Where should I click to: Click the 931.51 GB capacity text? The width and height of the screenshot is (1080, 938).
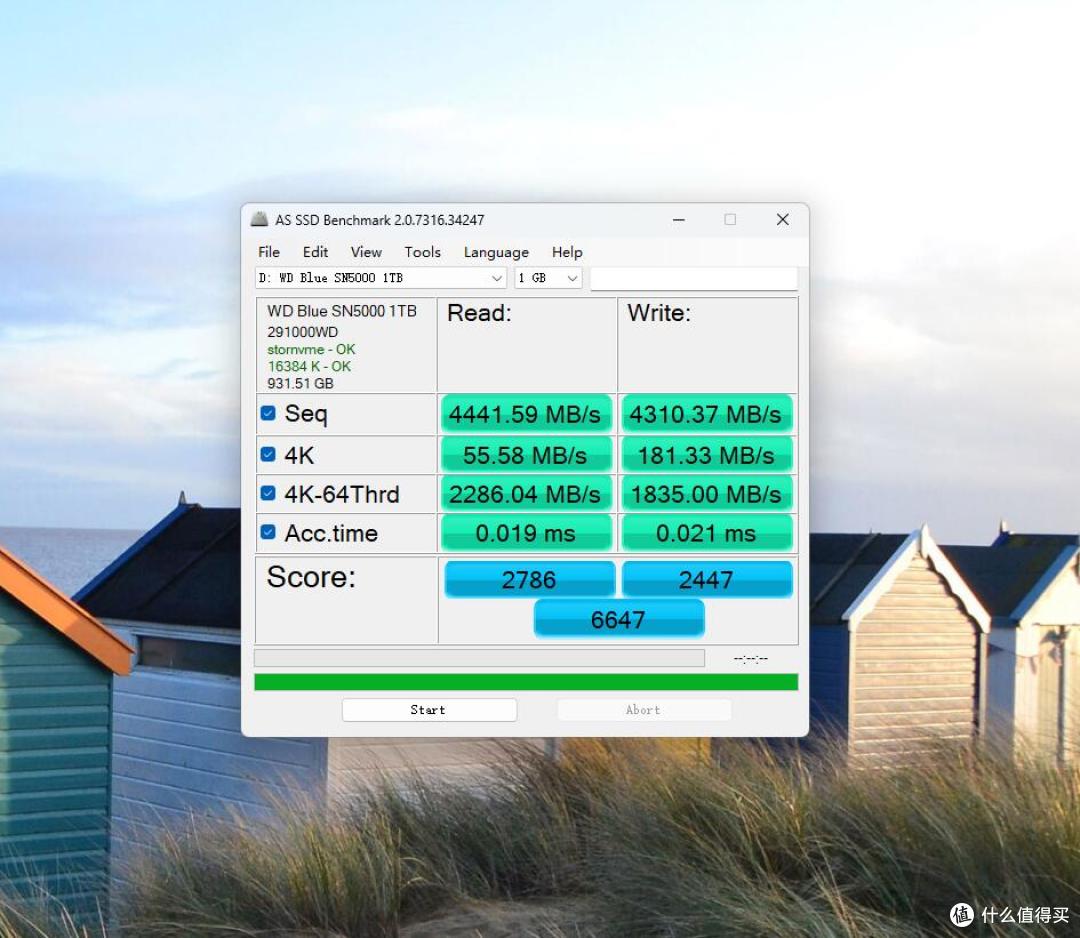click(300, 384)
